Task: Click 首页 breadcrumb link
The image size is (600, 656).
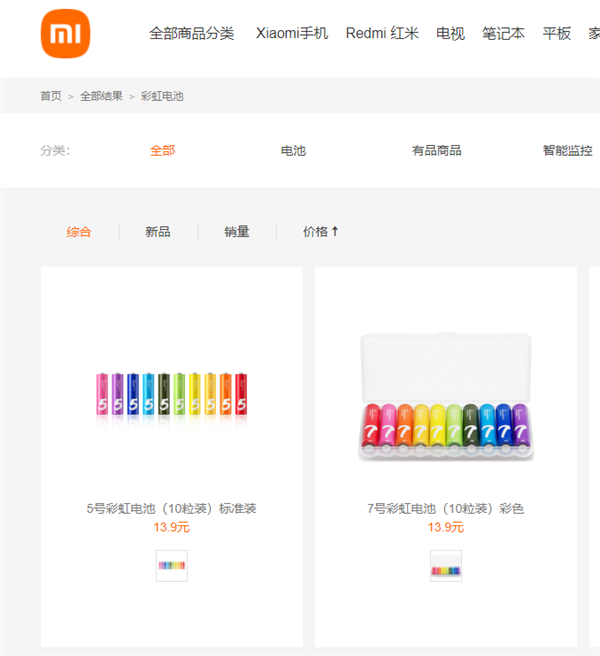Action: tap(50, 96)
